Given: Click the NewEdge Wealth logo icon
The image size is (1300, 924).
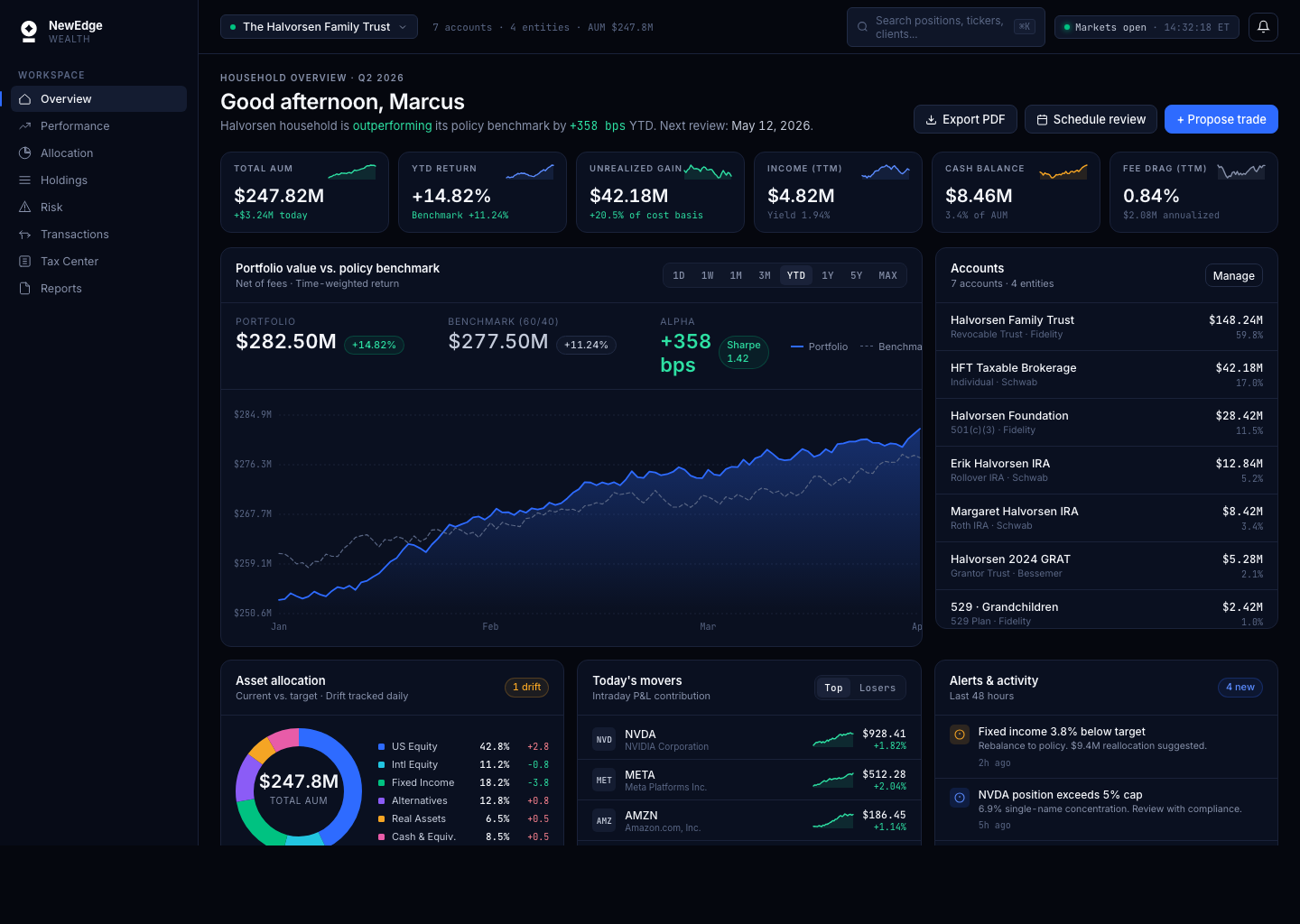Looking at the screenshot, I should click(x=29, y=32).
